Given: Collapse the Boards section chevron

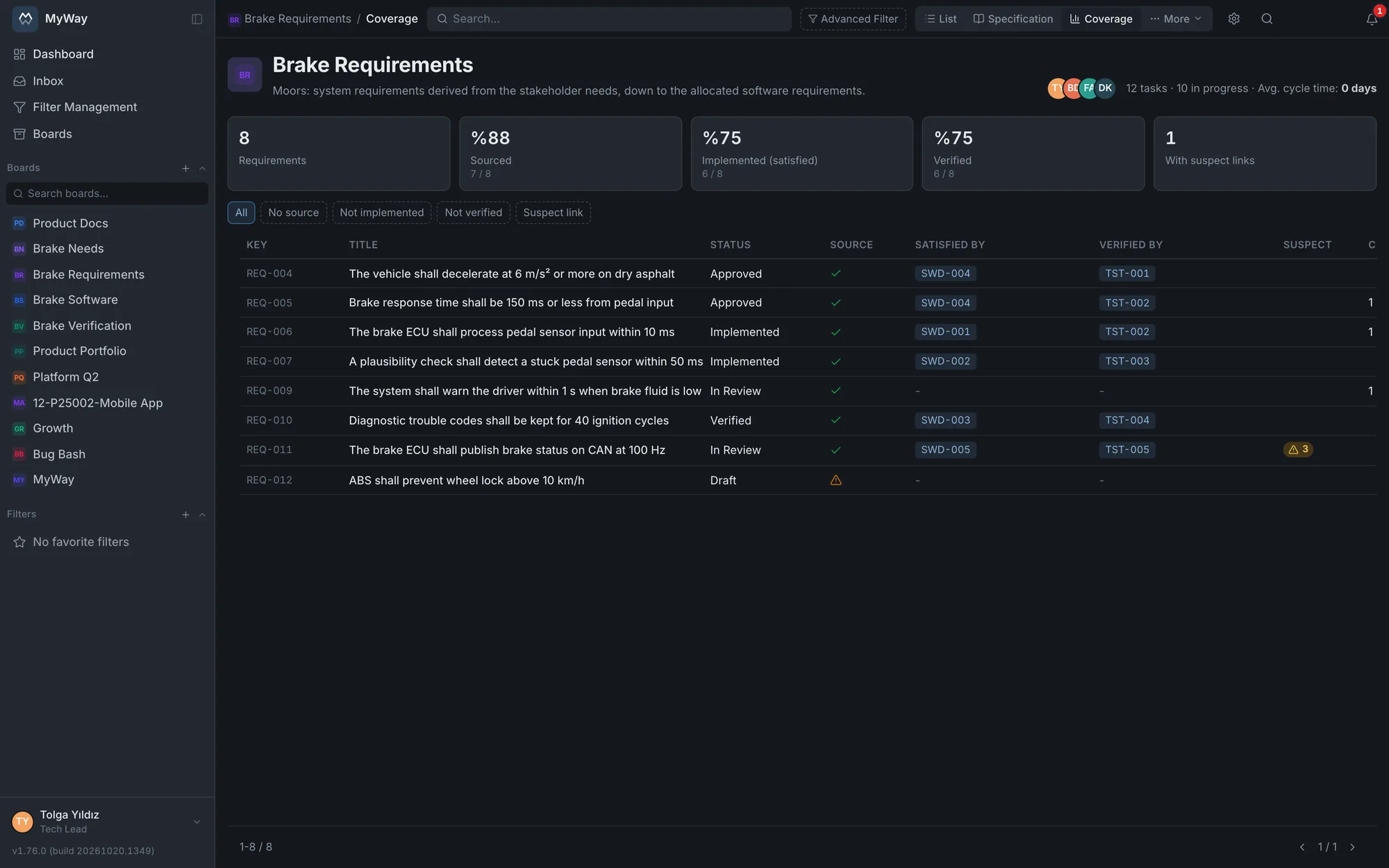Looking at the screenshot, I should (x=202, y=168).
